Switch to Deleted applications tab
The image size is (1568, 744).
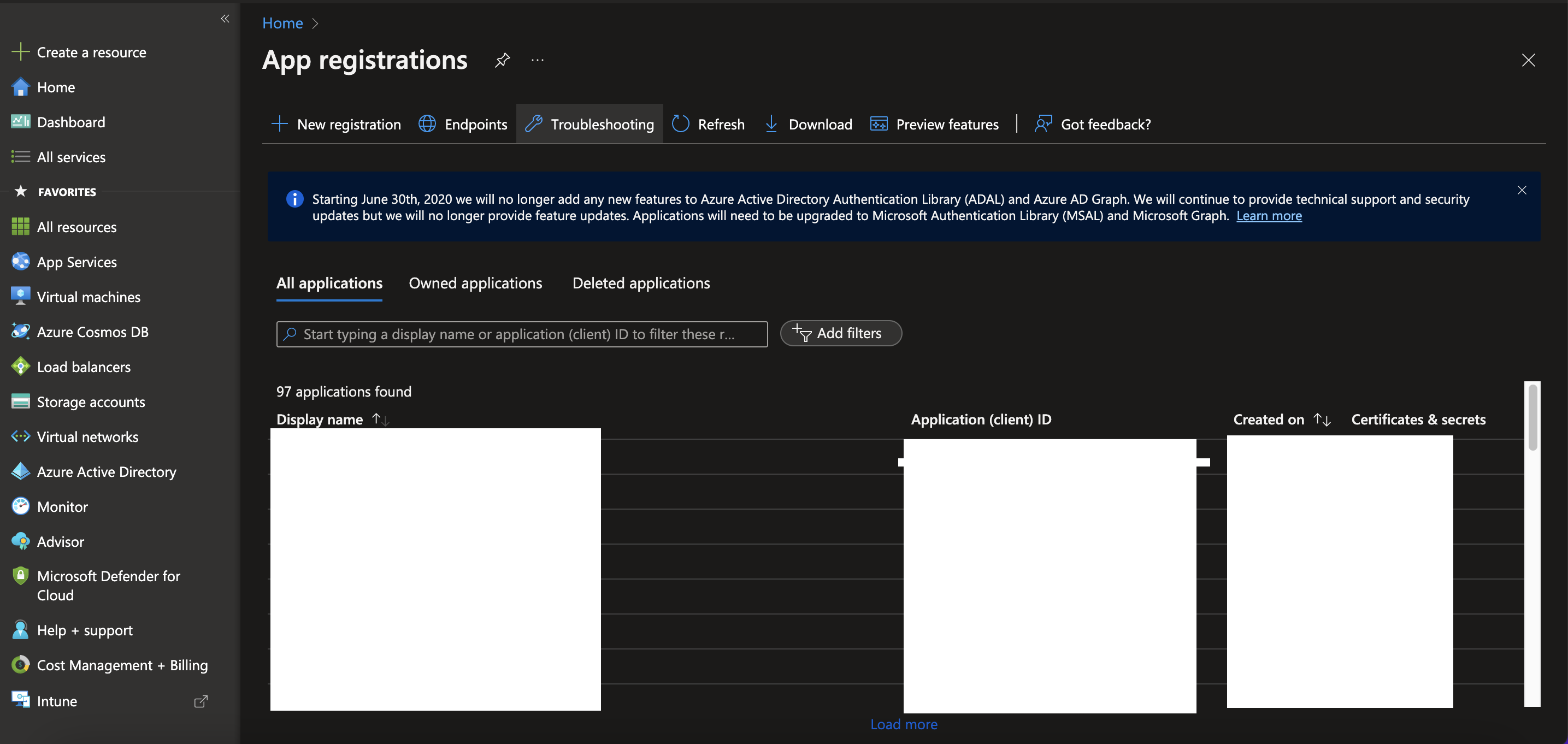[640, 283]
